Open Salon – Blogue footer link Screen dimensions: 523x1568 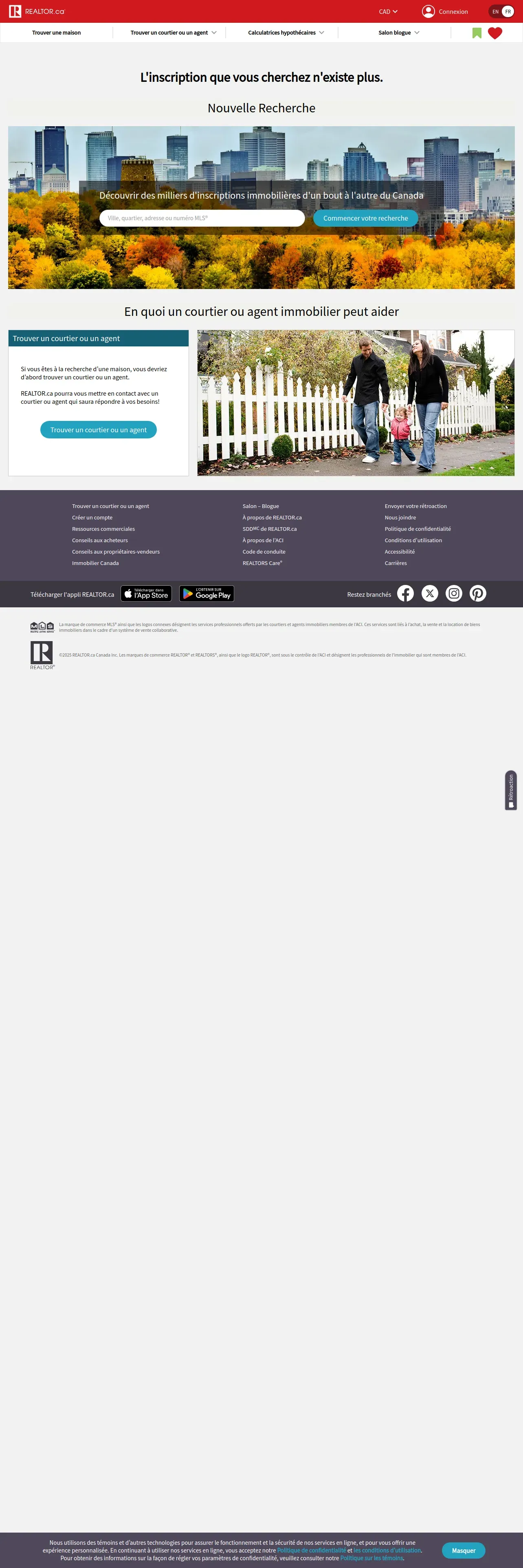[261, 506]
